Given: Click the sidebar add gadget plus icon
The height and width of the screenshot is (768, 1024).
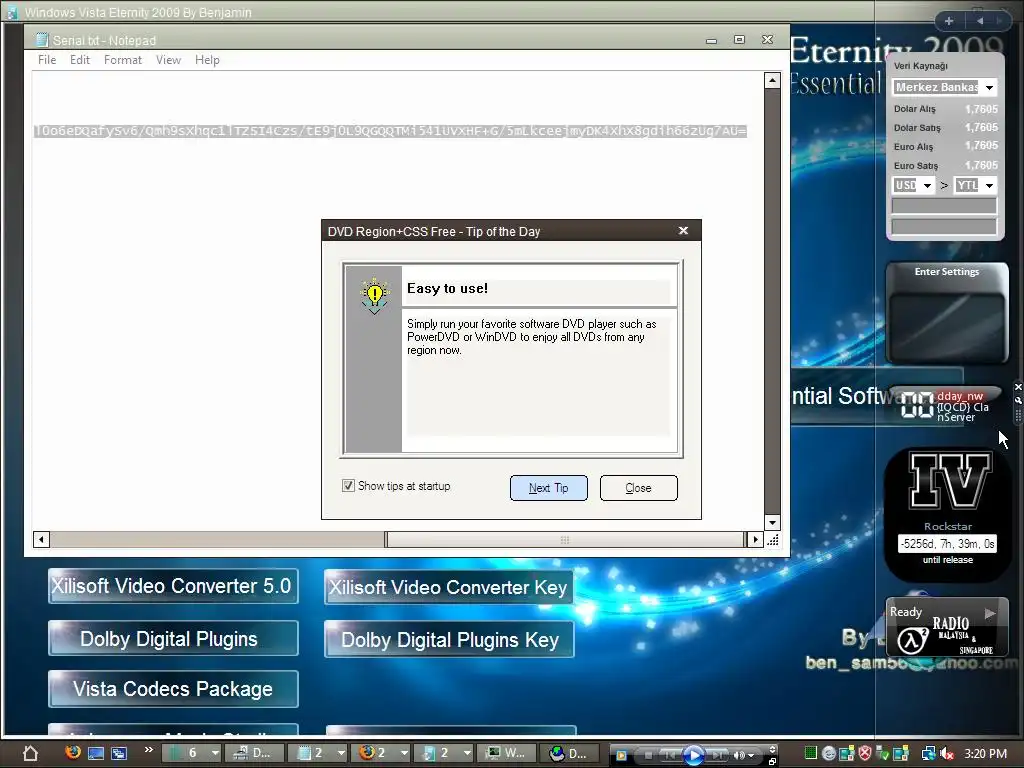Looking at the screenshot, I should [949, 21].
